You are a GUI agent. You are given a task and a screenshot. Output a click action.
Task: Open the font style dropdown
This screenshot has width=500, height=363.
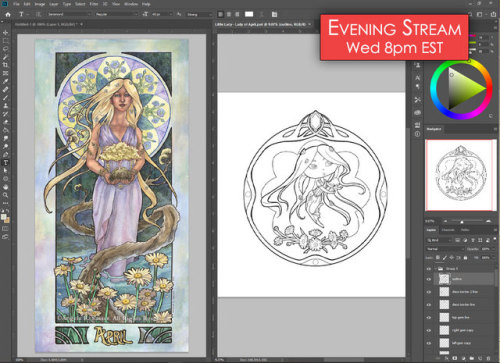(x=116, y=14)
